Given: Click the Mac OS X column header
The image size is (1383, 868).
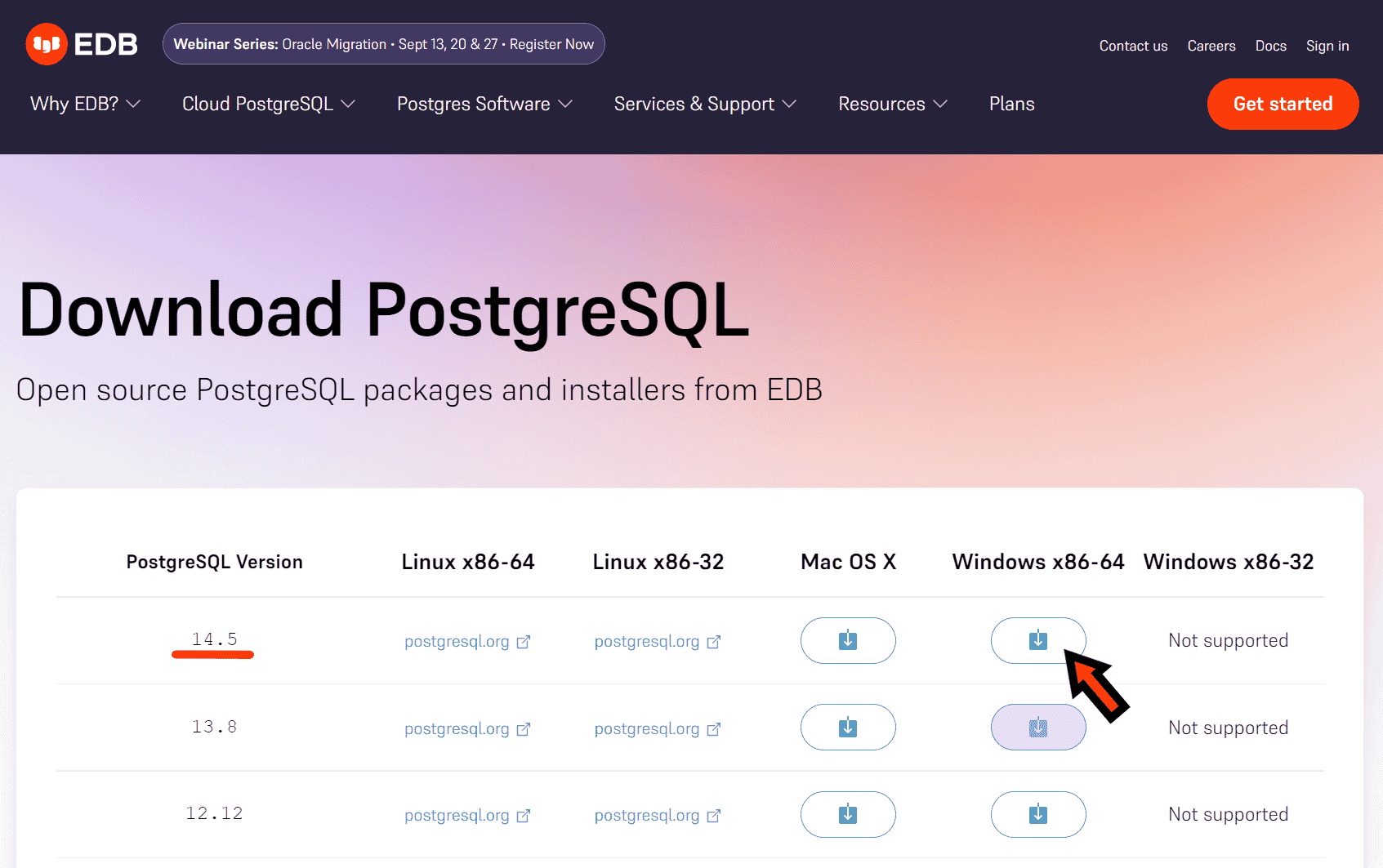Looking at the screenshot, I should click(848, 562).
